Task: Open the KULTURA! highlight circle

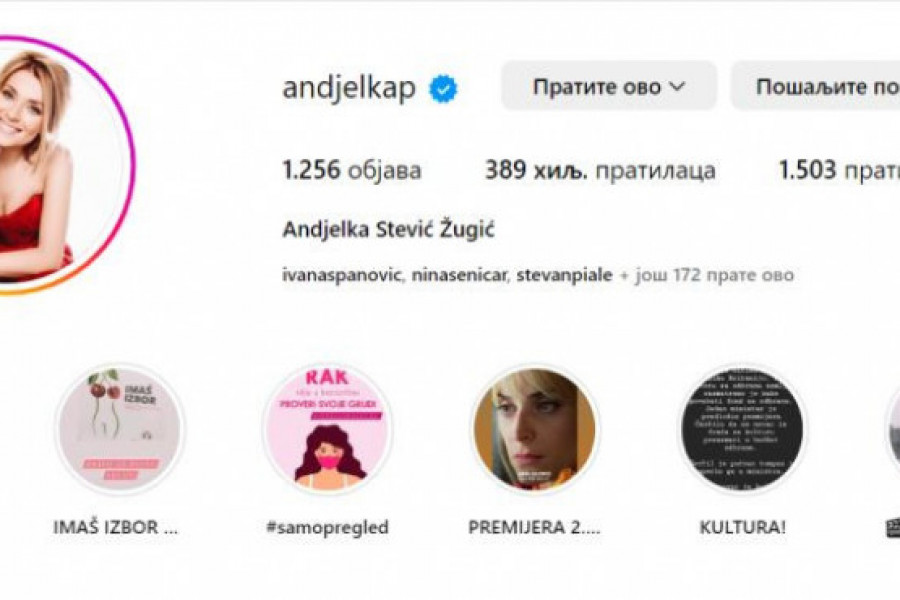Action: [743, 429]
